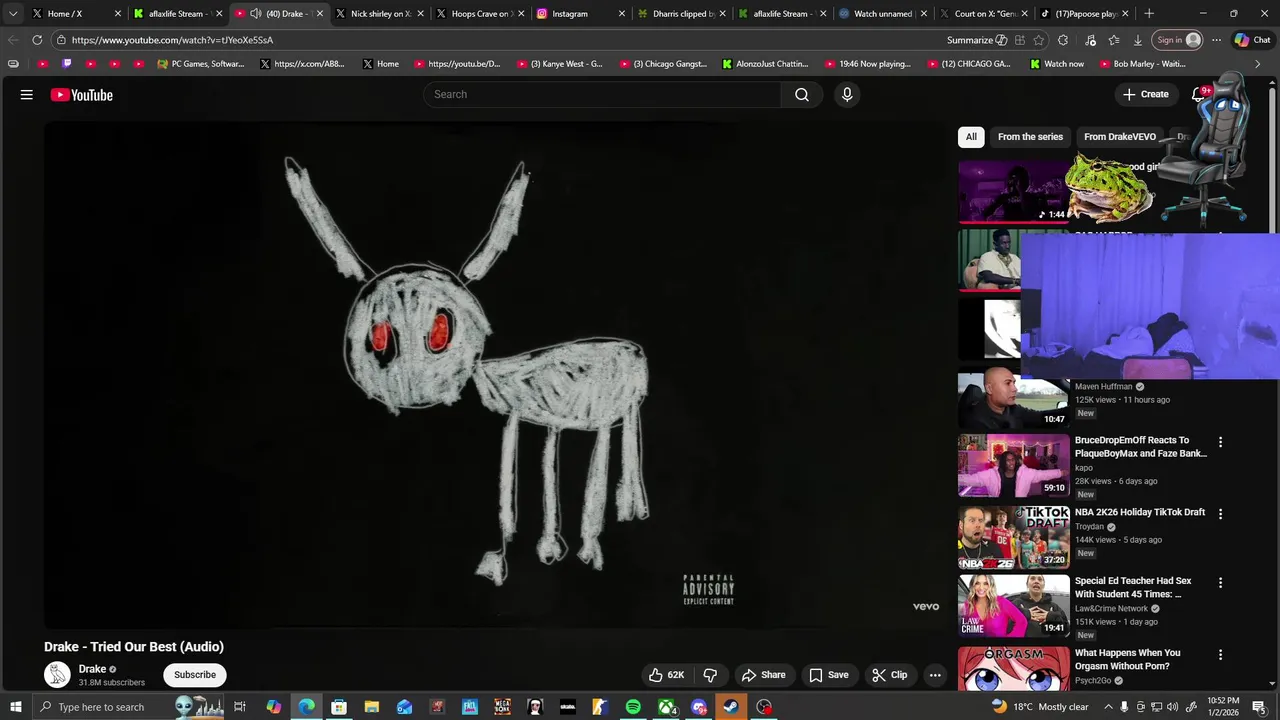Open menu for BruceDropEmOff Reacts video
The width and height of the screenshot is (1280, 720).
pyautogui.click(x=1220, y=442)
